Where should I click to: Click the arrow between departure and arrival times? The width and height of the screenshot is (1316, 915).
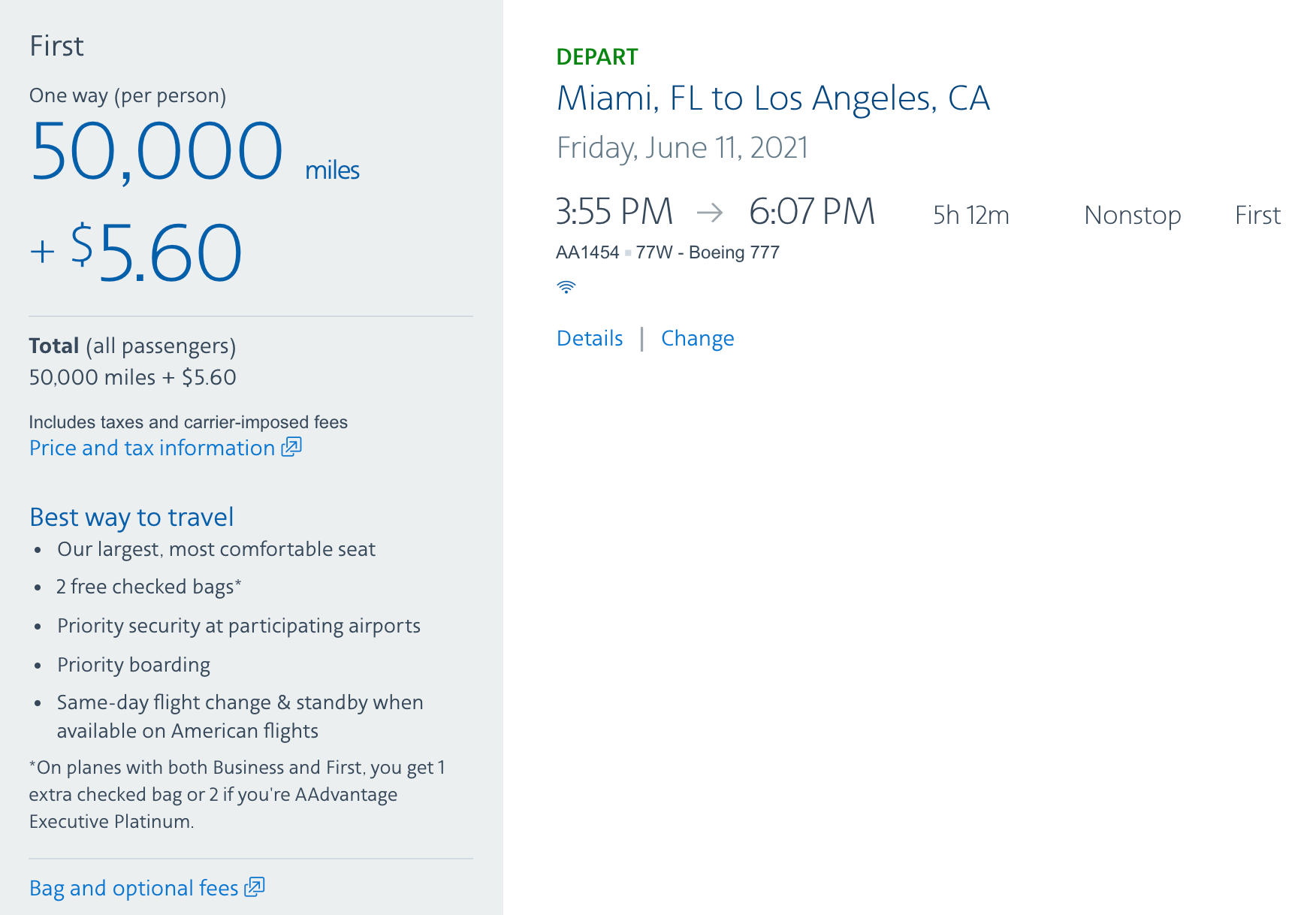click(x=710, y=213)
